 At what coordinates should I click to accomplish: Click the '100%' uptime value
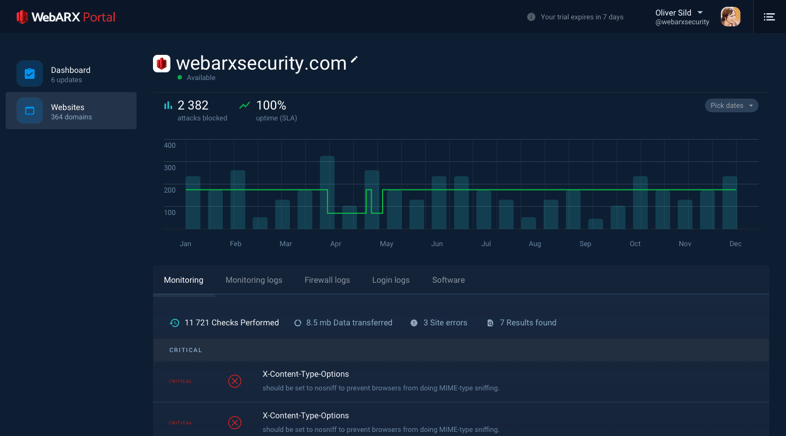271,105
